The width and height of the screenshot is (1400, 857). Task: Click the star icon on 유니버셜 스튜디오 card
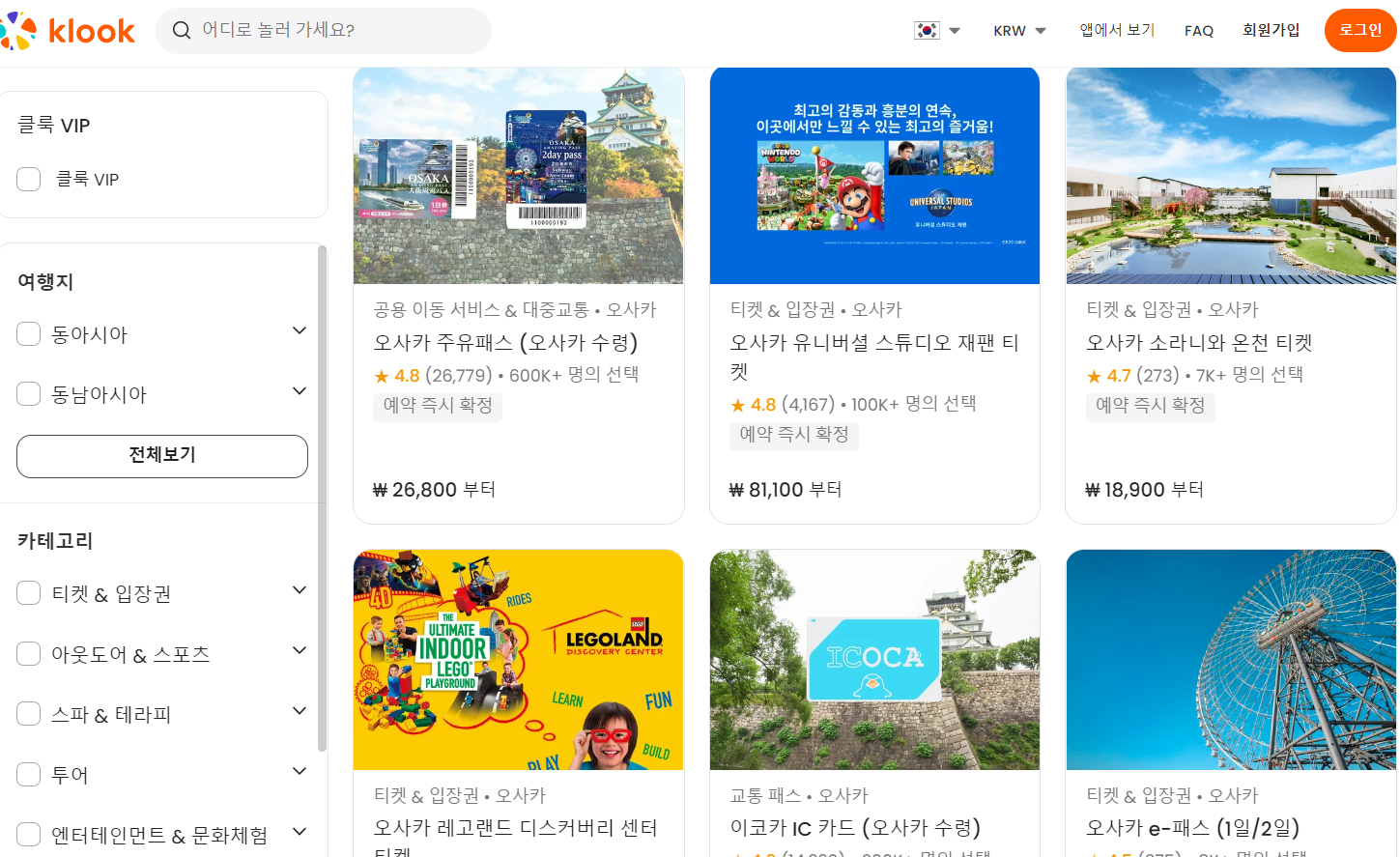[x=738, y=405]
